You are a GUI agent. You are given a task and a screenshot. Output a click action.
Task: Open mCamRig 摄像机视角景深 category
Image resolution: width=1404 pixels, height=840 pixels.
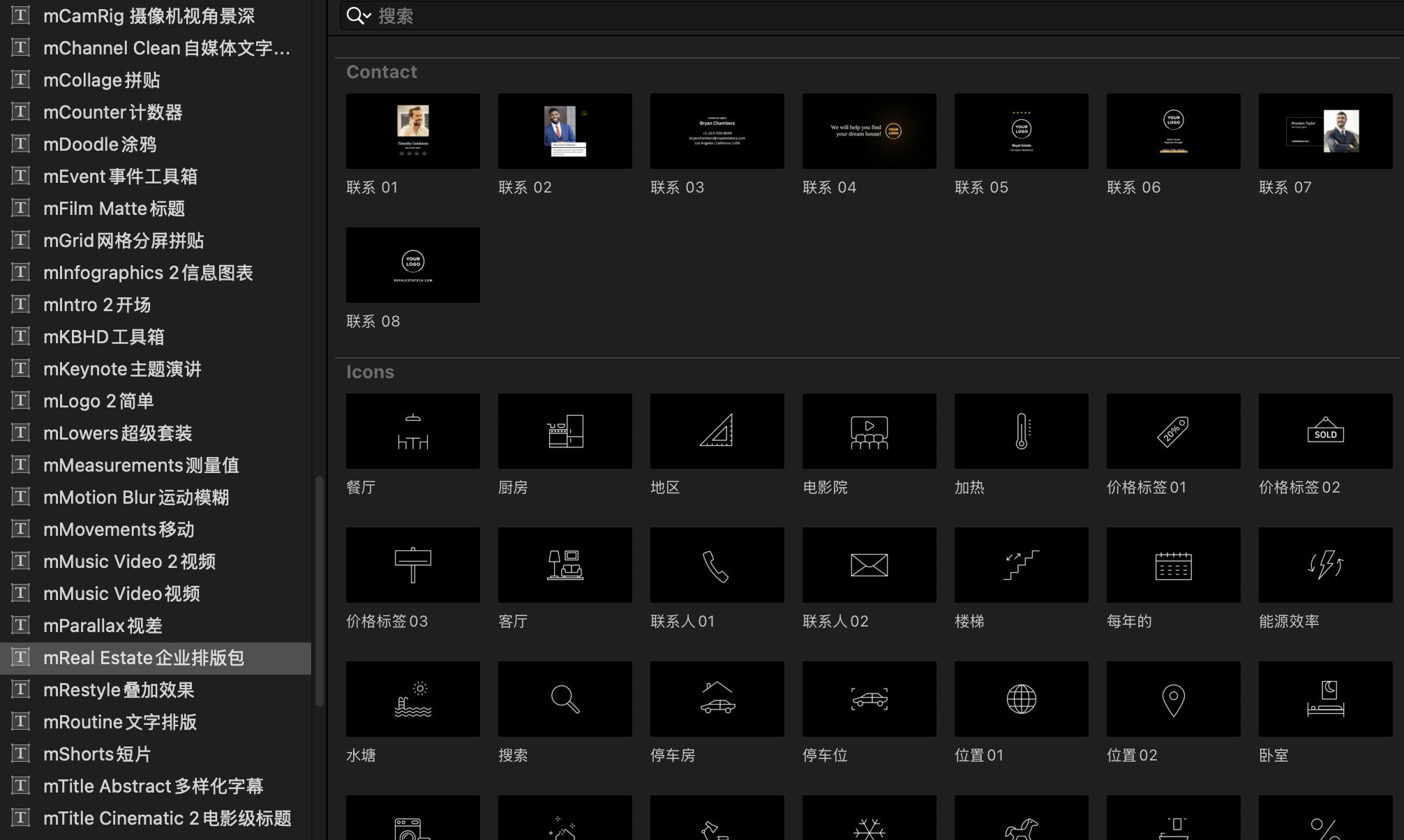click(156, 16)
